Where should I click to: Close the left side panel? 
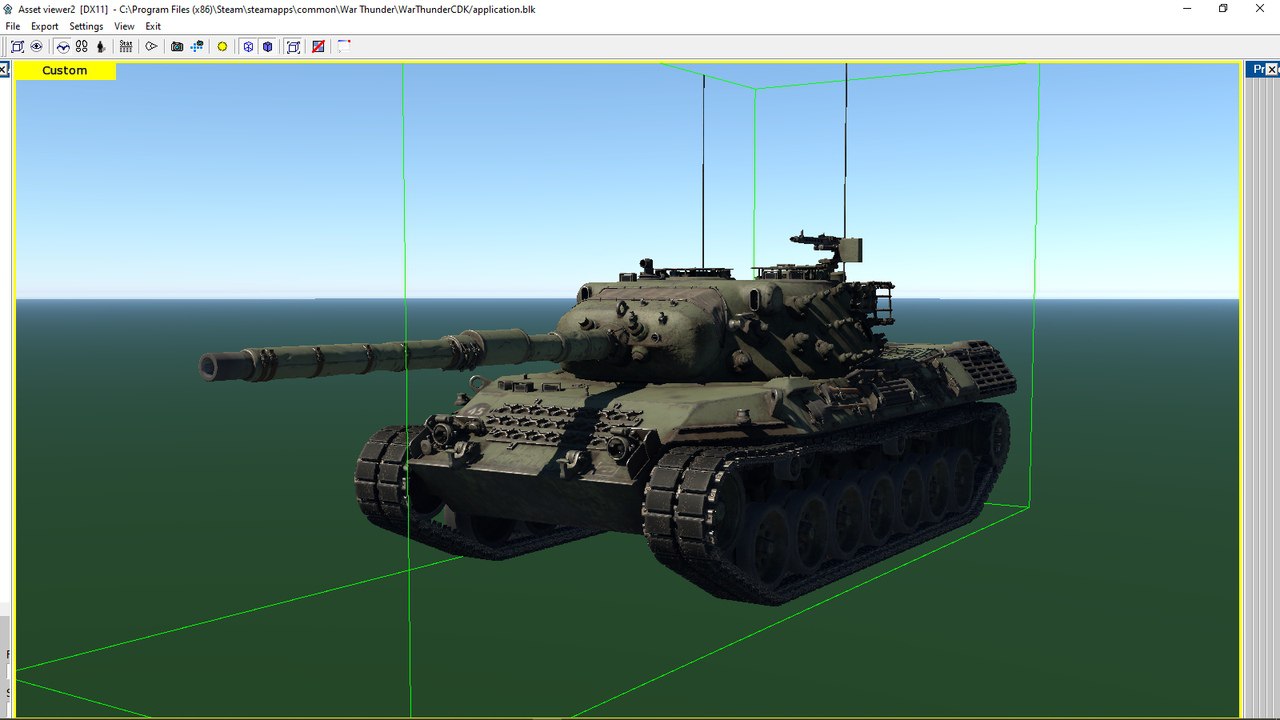point(3,70)
